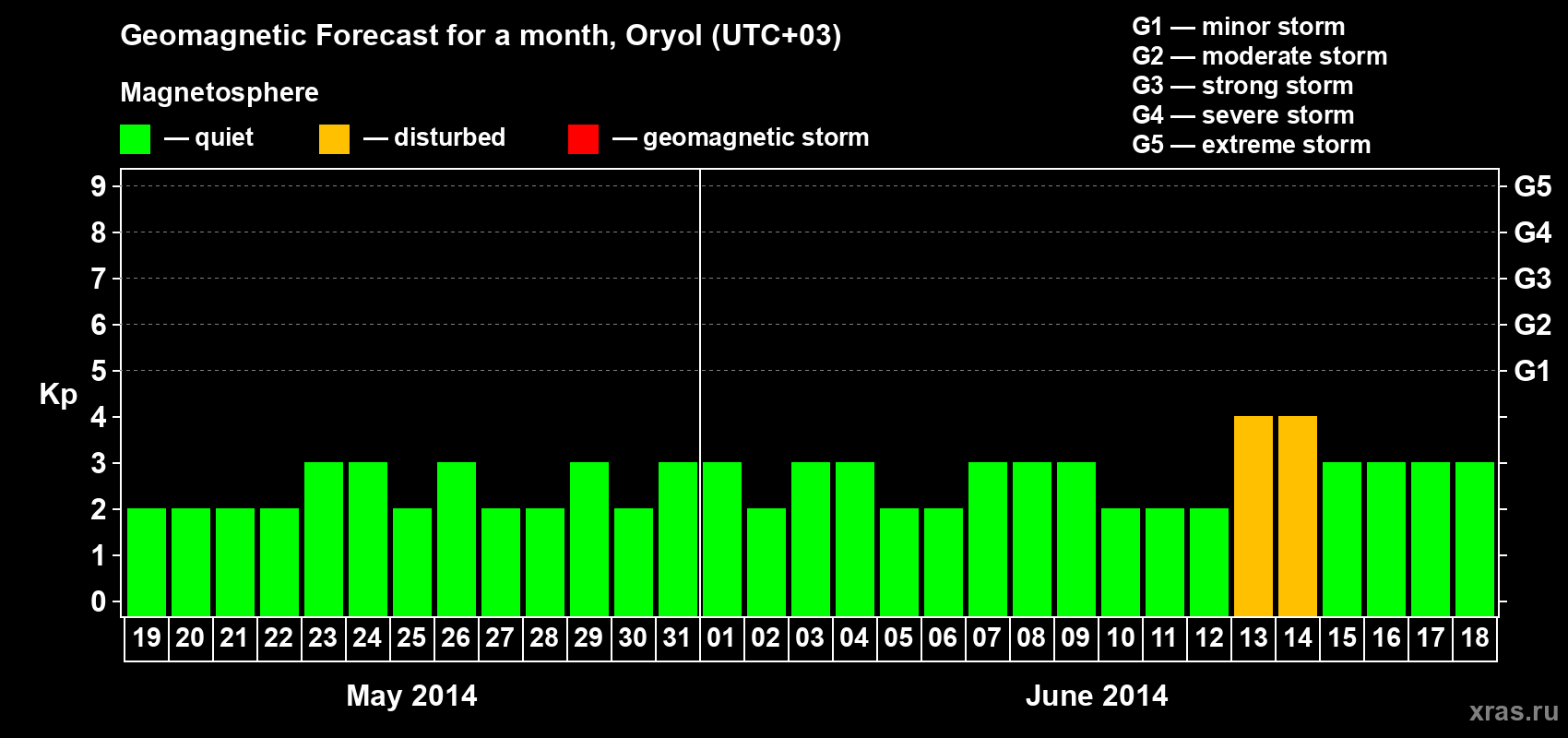Click the red geomagnetic storm legend swatch
1568x738 pixels.
583,139
